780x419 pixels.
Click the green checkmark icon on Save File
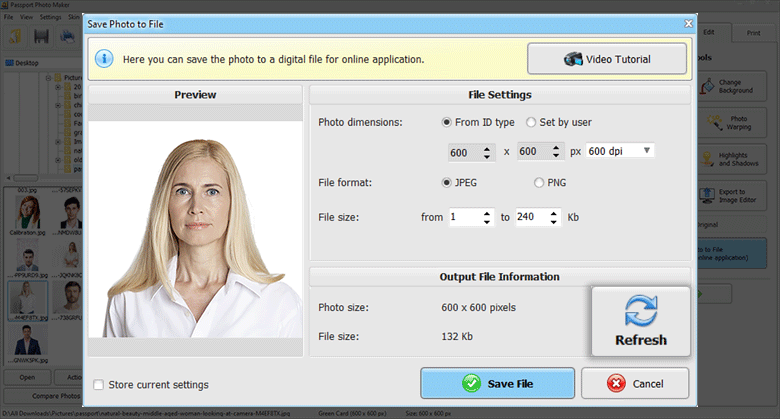pyautogui.click(x=471, y=384)
